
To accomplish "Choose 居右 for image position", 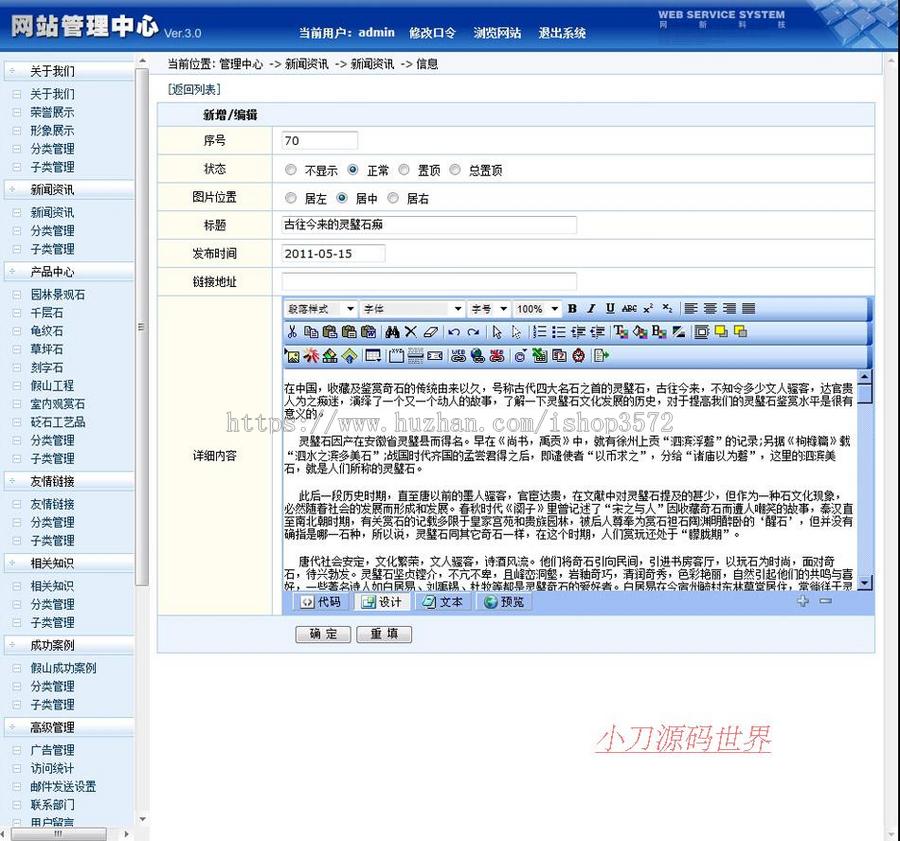I will coord(391,197).
